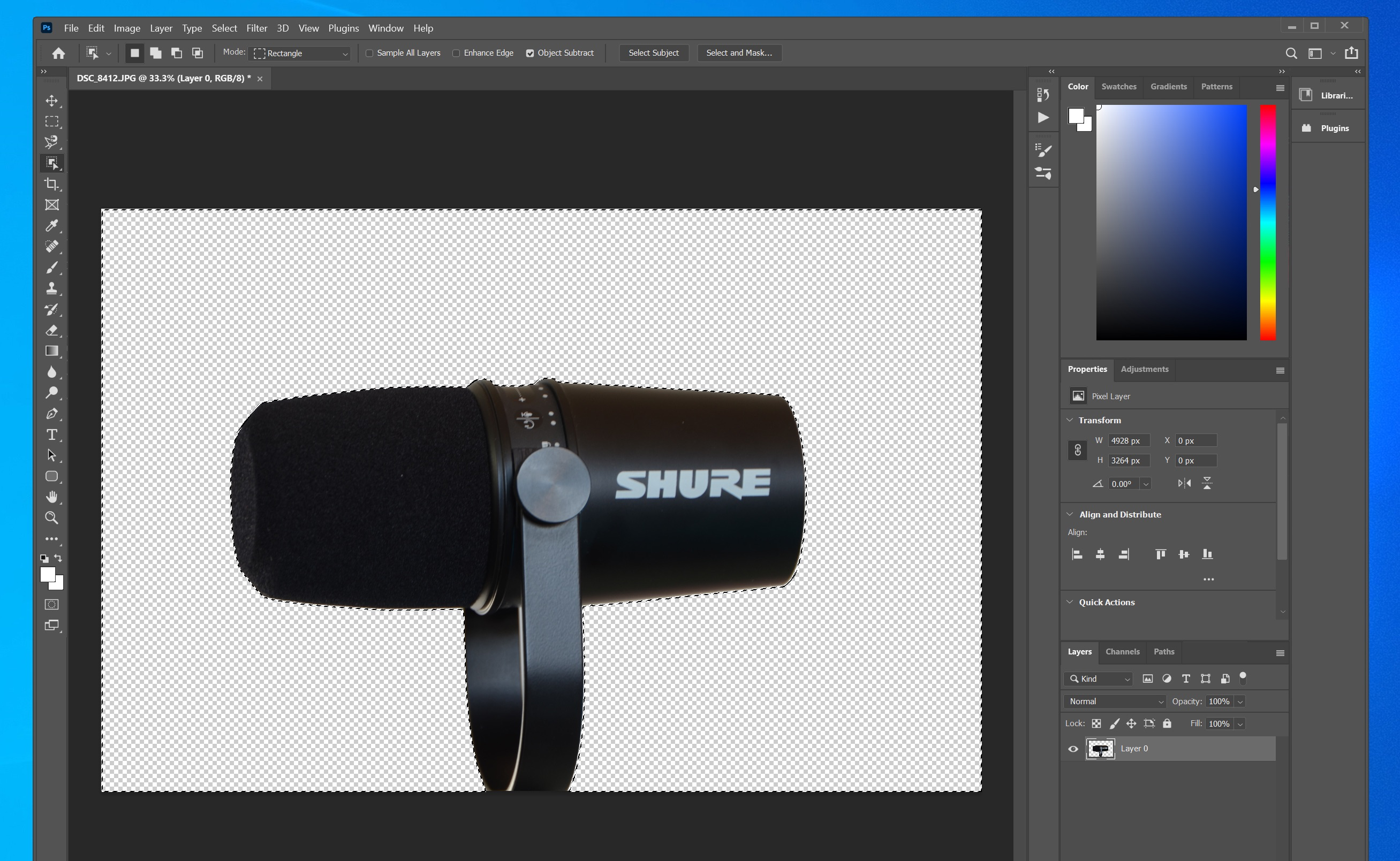Open the Fill dropdown arrow
Screen dimensions: 1400x861
[1240, 724]
